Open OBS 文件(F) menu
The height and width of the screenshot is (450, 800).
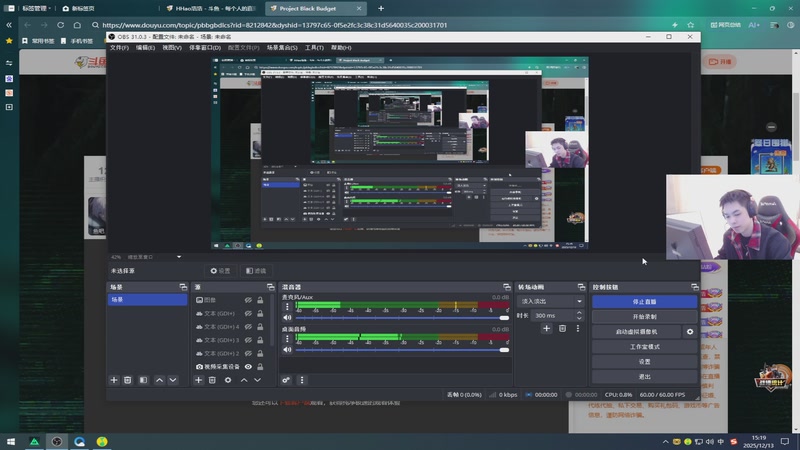pyautogui.click(x=119, y=47)
